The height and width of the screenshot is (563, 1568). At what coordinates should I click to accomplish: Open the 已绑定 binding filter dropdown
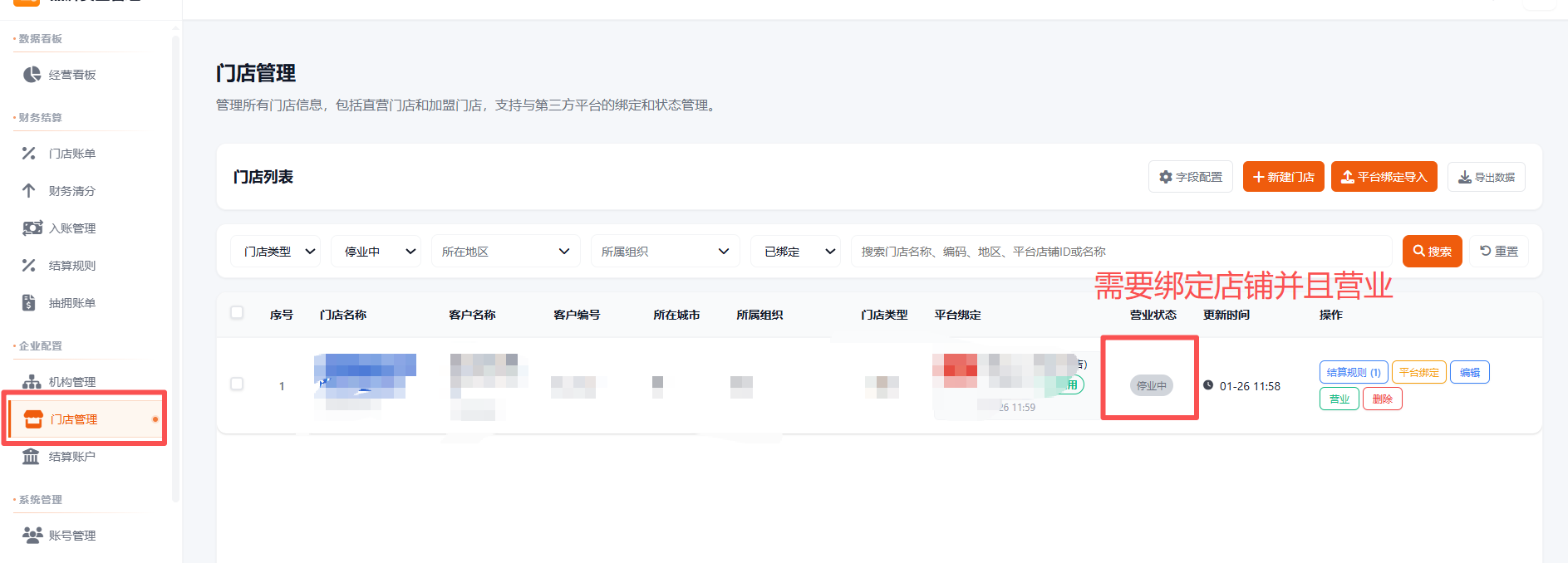(796, 252)
